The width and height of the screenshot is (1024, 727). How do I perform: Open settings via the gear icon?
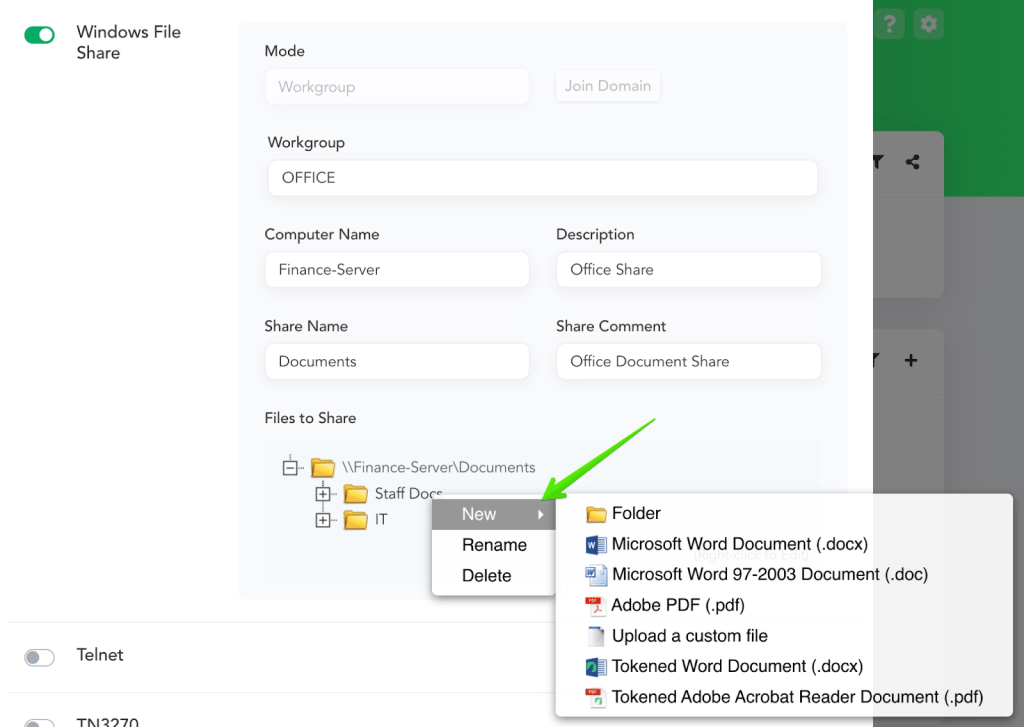[x=929, y=24]
